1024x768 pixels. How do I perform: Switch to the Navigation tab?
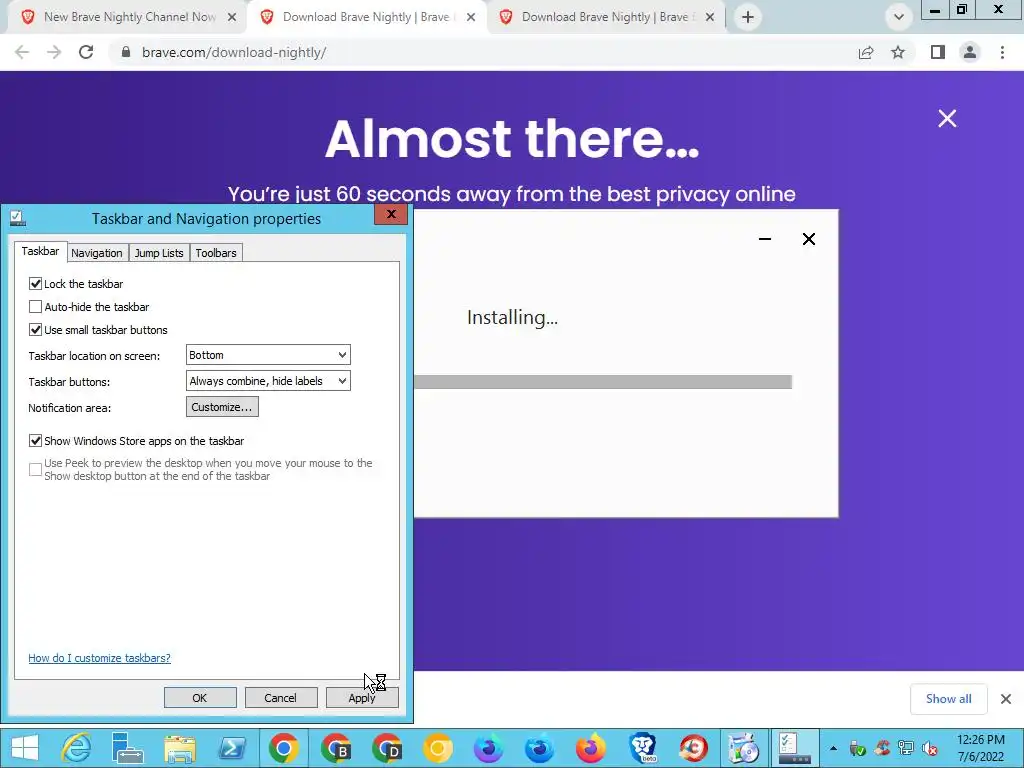coord(97,253)
